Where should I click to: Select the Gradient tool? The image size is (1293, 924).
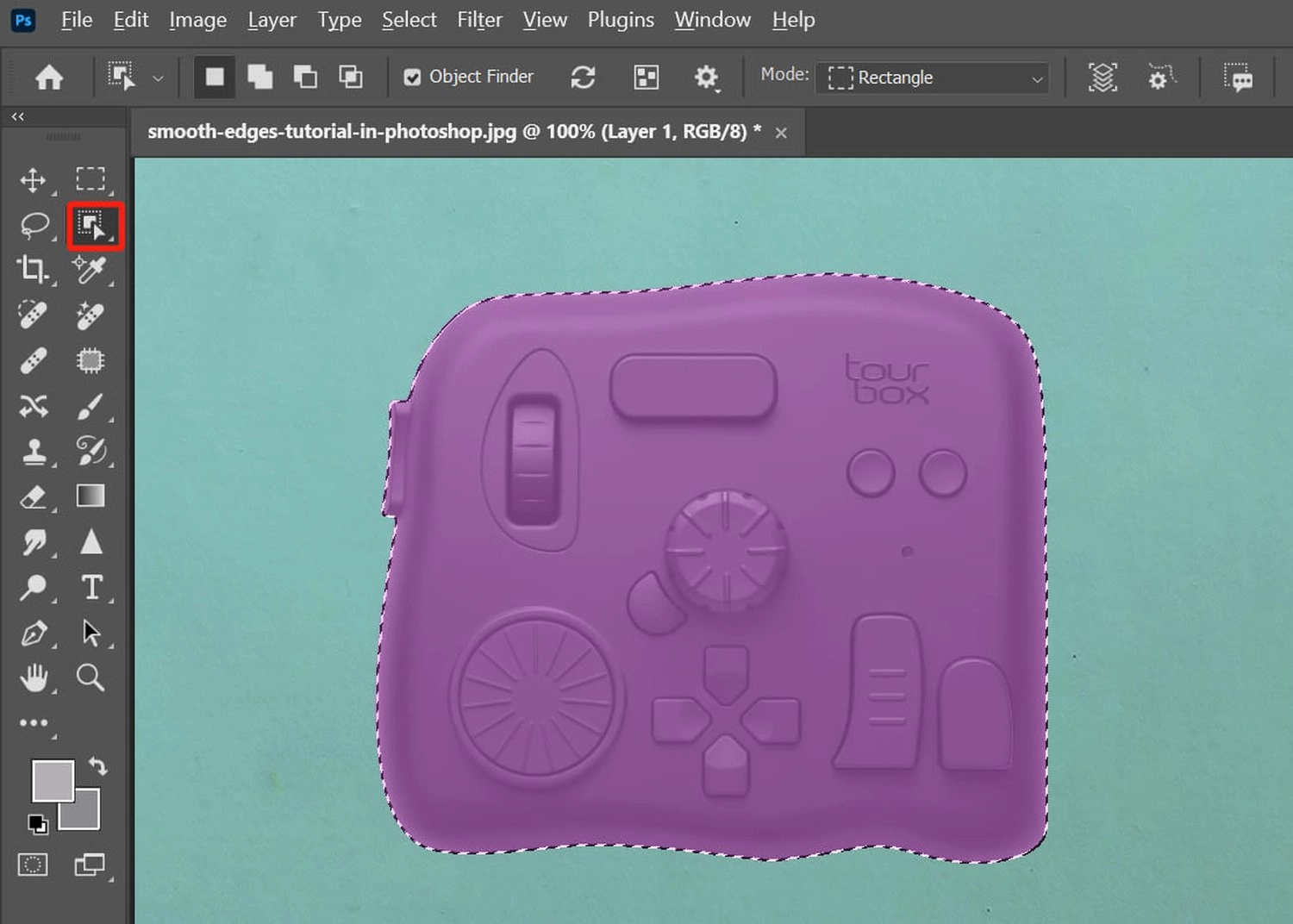[91, 496]
